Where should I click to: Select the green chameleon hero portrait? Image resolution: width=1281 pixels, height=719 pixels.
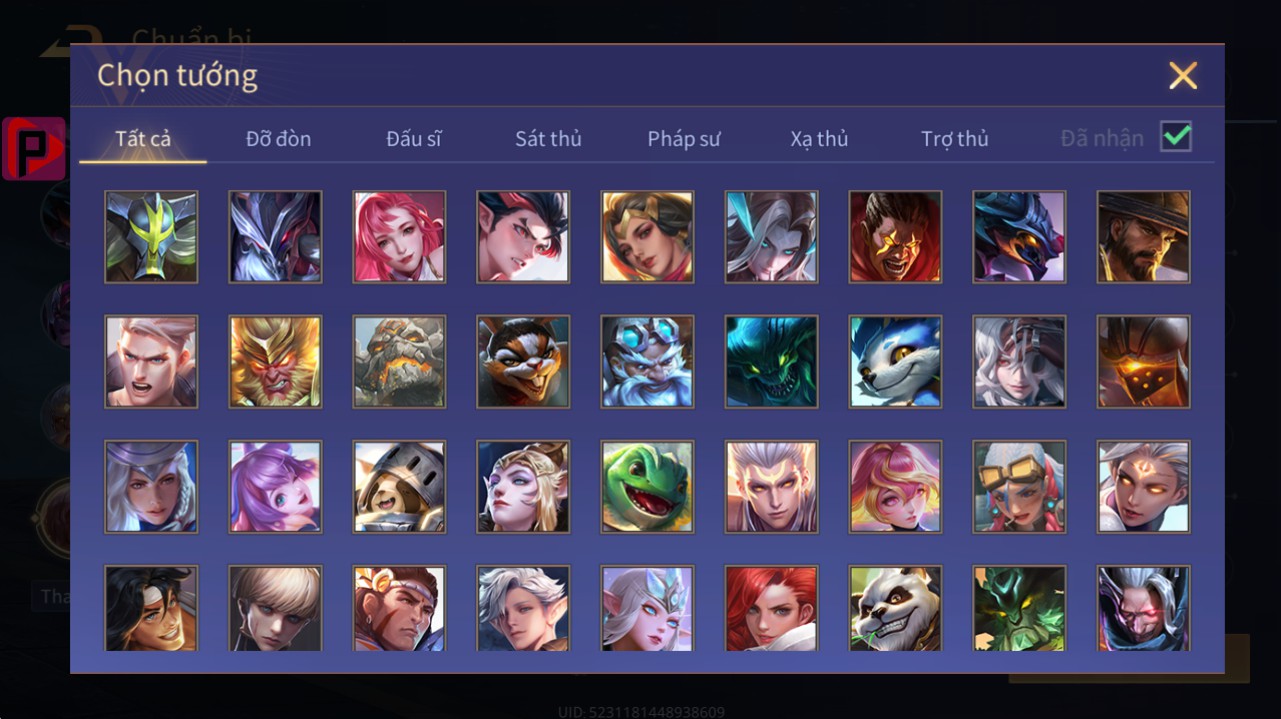(x=647, y=486)
